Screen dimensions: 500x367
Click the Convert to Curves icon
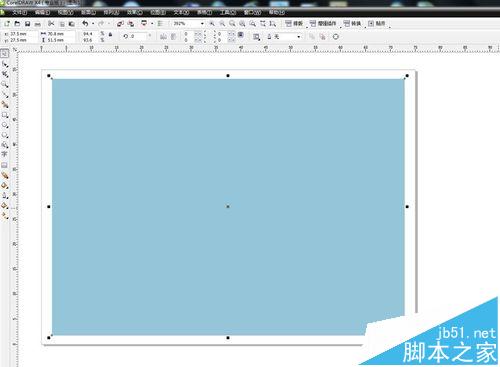[x=336, y=37]
